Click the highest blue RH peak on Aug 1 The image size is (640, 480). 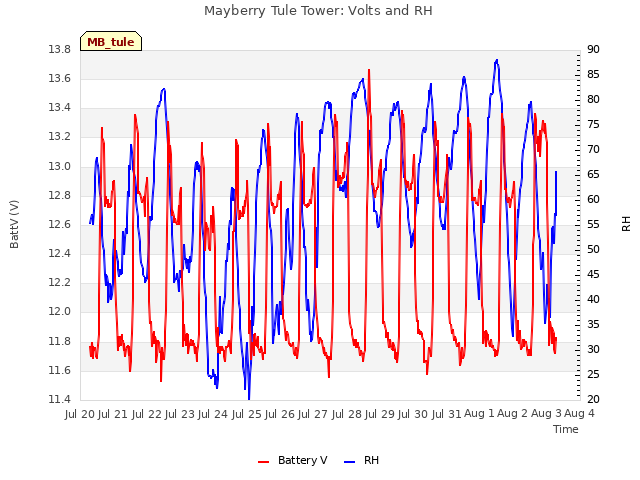pyautogui.click(x=497, y=60)
